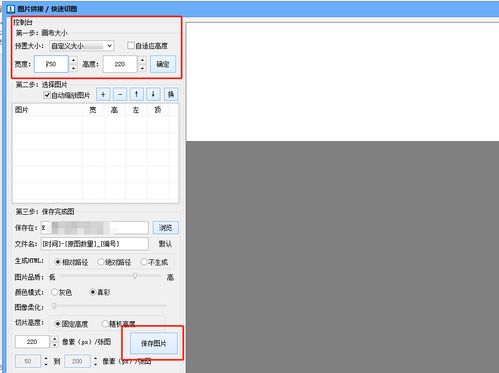The width and height of the screenshot is (499, 373).
Task: Increase width with up spinner arrow
Action: pos(74,60)
